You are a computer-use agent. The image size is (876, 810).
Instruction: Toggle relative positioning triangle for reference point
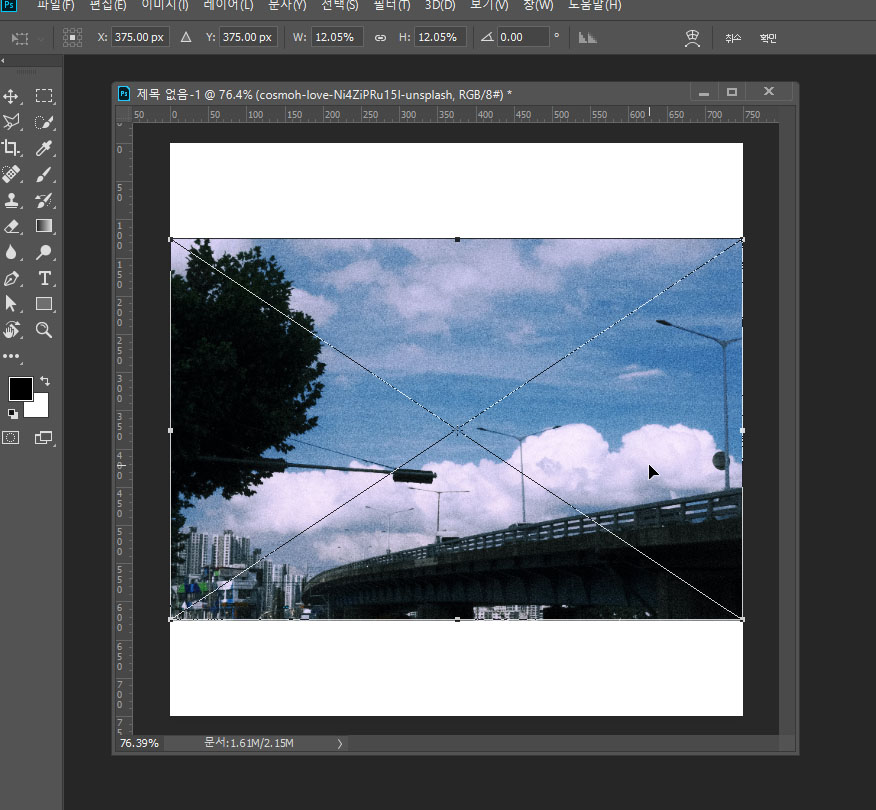tap(186, 37)
